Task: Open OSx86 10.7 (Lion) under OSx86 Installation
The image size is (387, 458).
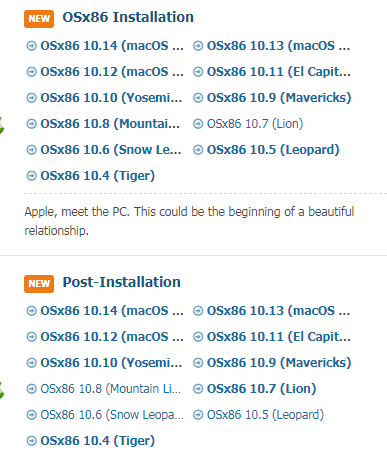Action: 255,124
